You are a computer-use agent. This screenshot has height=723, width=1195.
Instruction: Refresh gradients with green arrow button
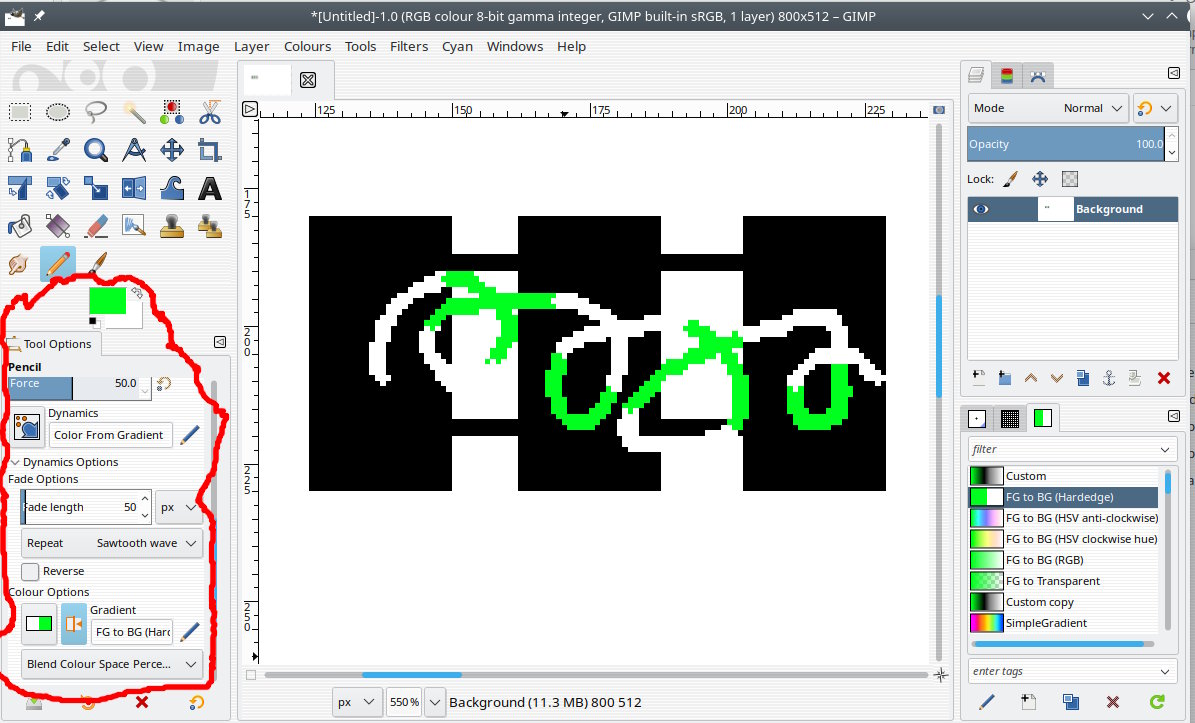tap(1157, 702)
